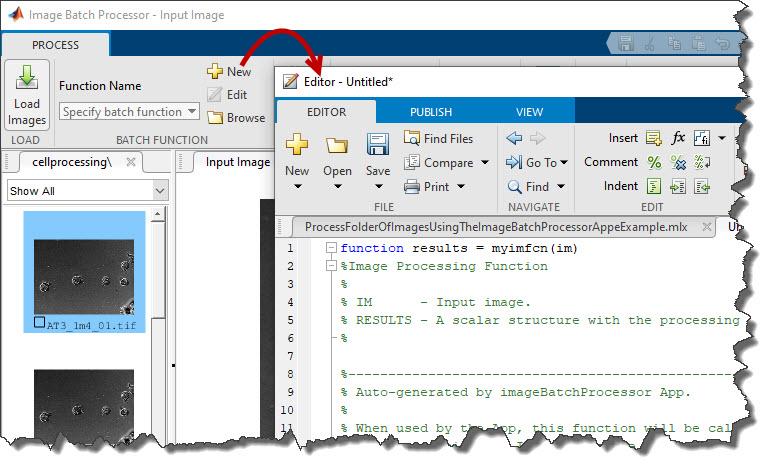Click the Smart Indent icon
This screenshot has width=776, height=472.
pos(654,186)
